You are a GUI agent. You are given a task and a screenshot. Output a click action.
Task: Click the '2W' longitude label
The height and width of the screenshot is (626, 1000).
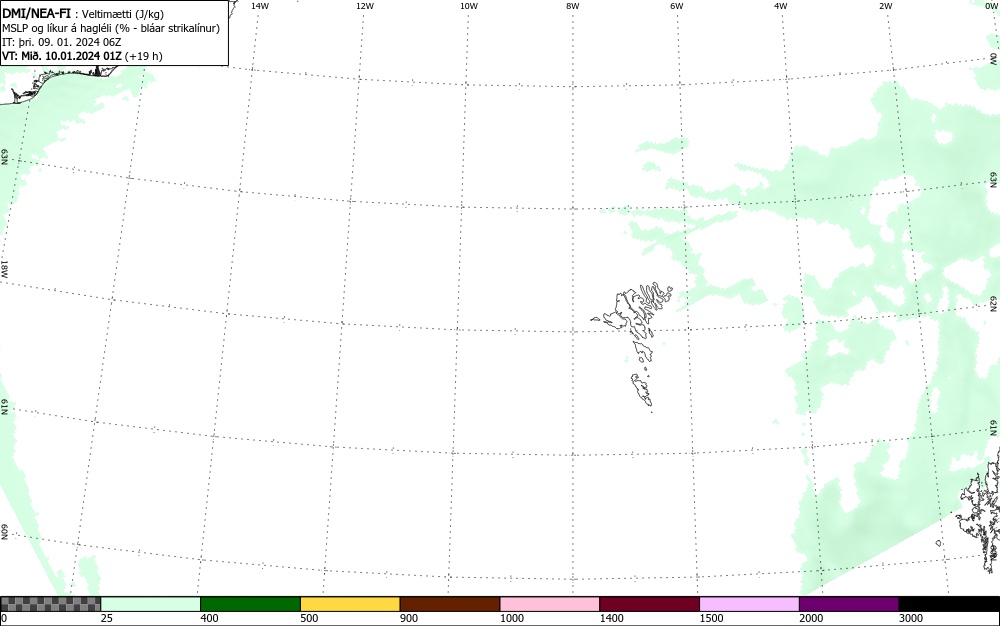tap(885, 6)
